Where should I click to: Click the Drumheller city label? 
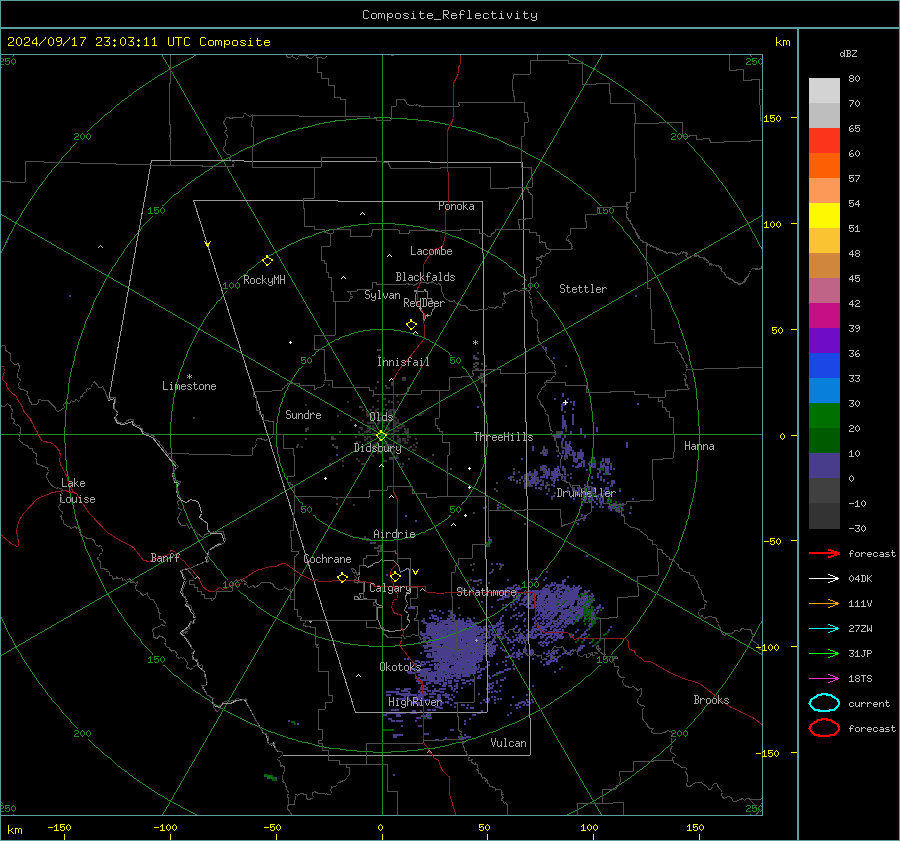coord(586,493)
